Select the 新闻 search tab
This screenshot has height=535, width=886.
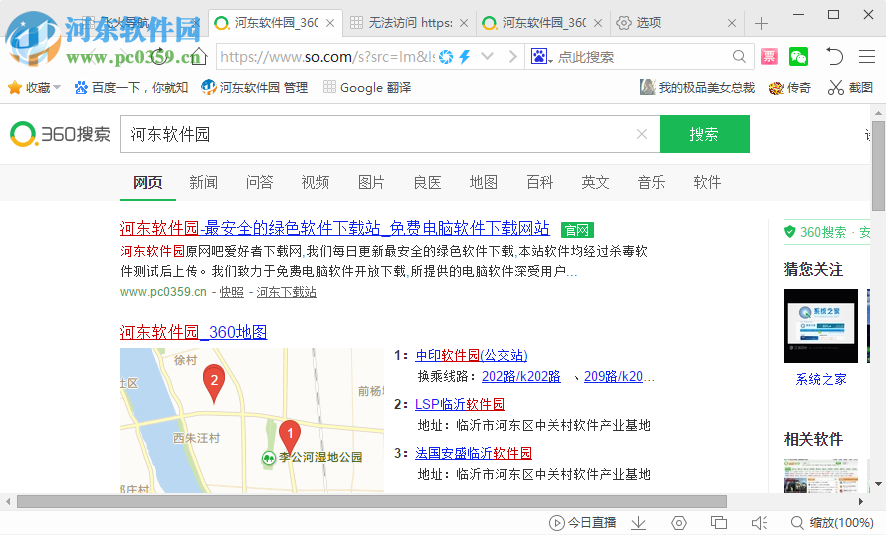pyautogui.click(x=203, y=182)
